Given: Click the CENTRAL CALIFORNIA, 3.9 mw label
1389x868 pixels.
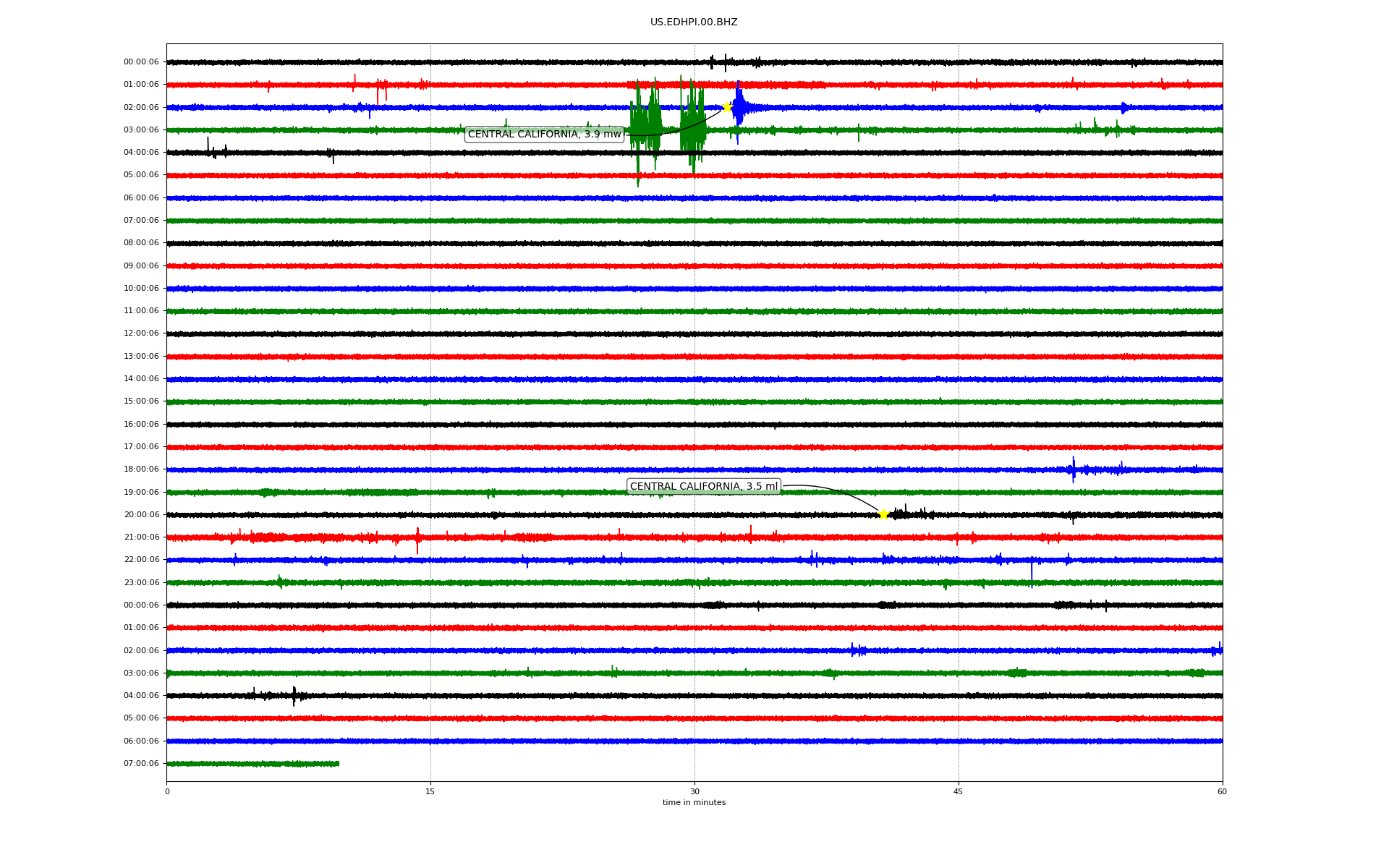Looking at the screenshot, I should tap(544, 134).
